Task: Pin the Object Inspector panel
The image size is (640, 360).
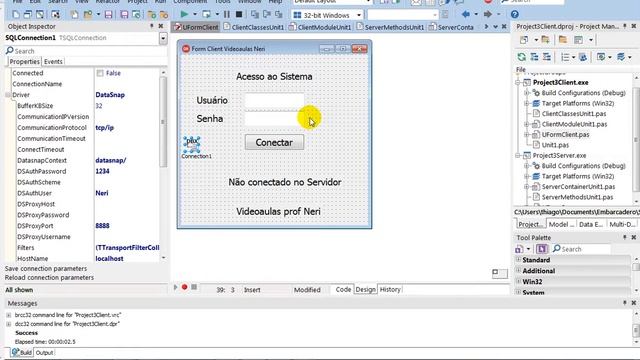Action: pos(151,26)
